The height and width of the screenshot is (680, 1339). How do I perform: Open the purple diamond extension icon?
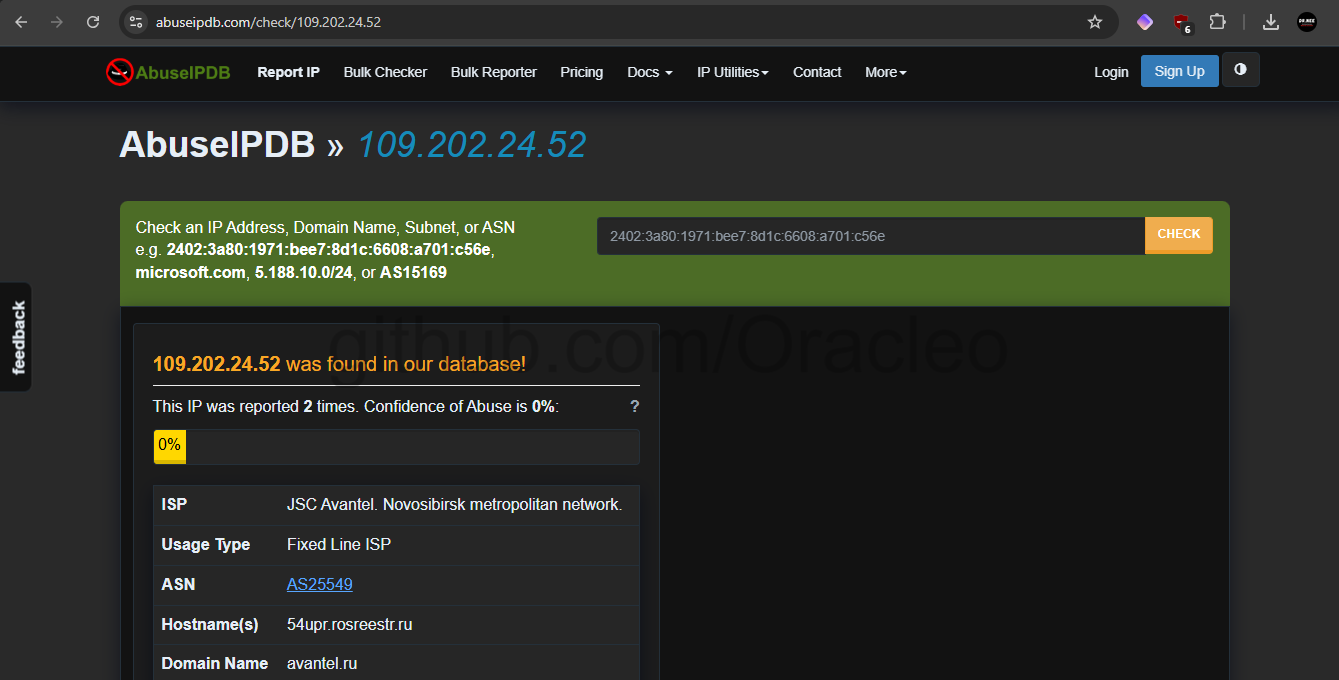pos(1145,22)
